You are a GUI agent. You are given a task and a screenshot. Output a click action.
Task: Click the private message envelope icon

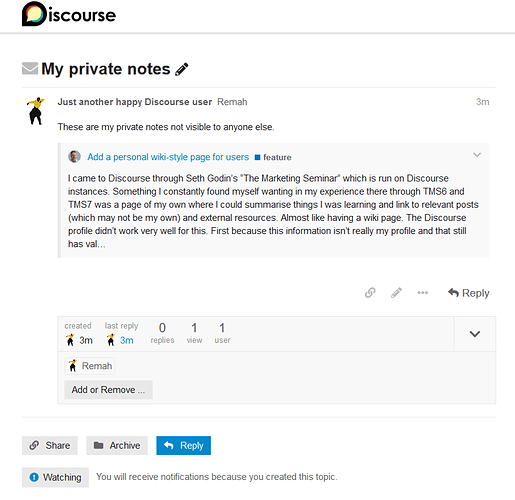[30, 69]
